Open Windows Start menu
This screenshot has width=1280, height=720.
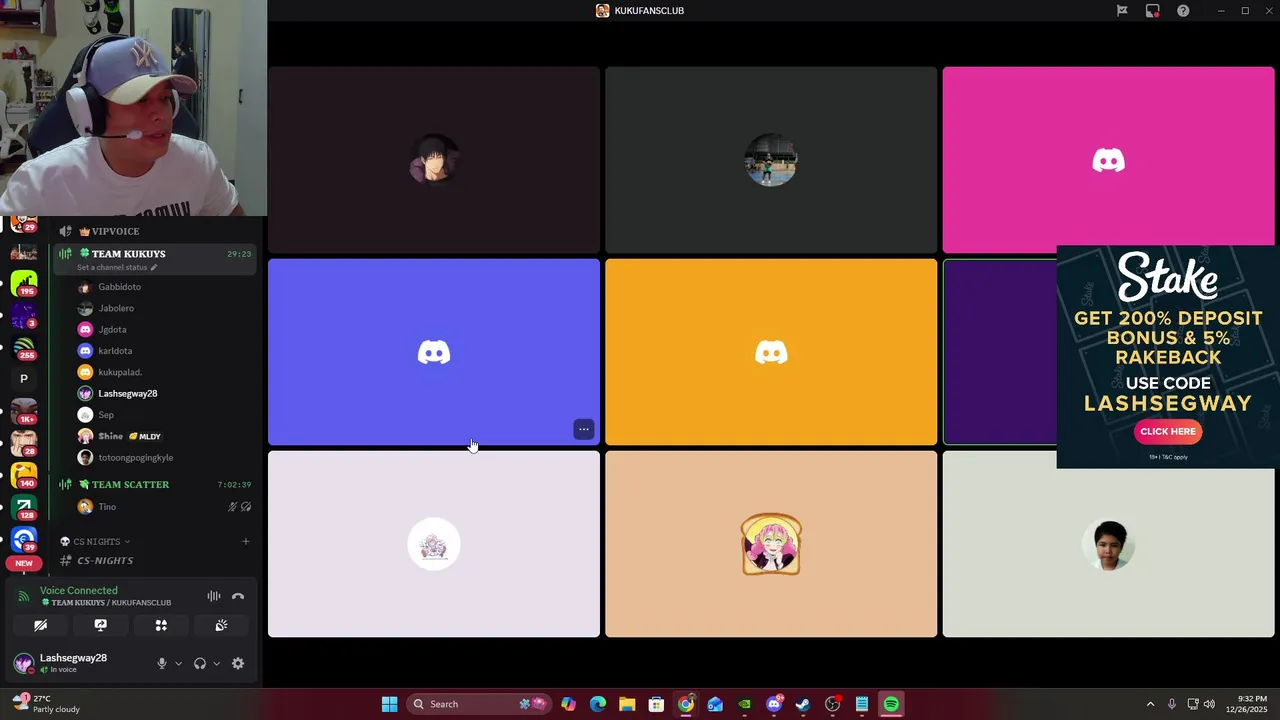click(389, 704)
